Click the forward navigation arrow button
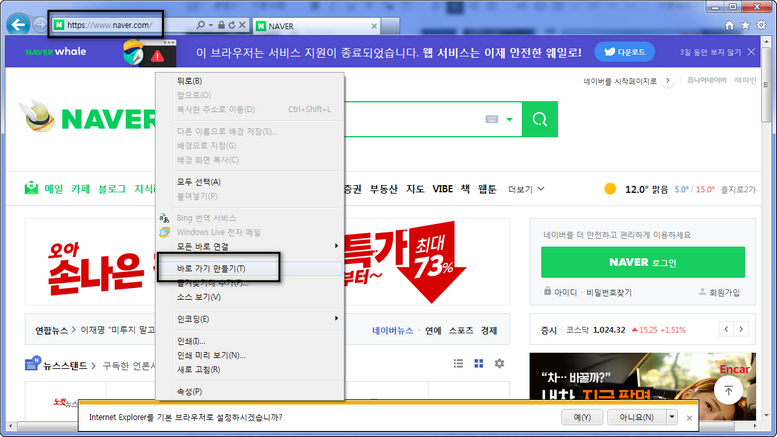This screenshot has width=777, height=437. 40,25
